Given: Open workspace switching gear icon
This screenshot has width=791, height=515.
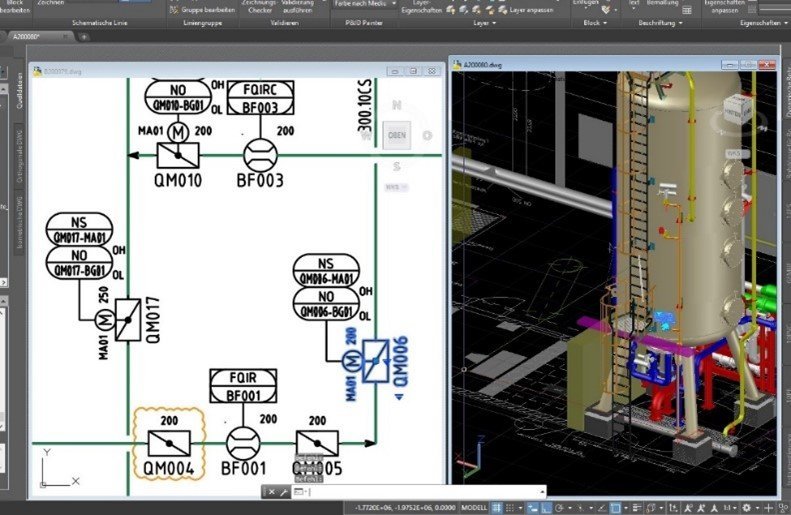Looking at the screenshot, I should (746, 507).
